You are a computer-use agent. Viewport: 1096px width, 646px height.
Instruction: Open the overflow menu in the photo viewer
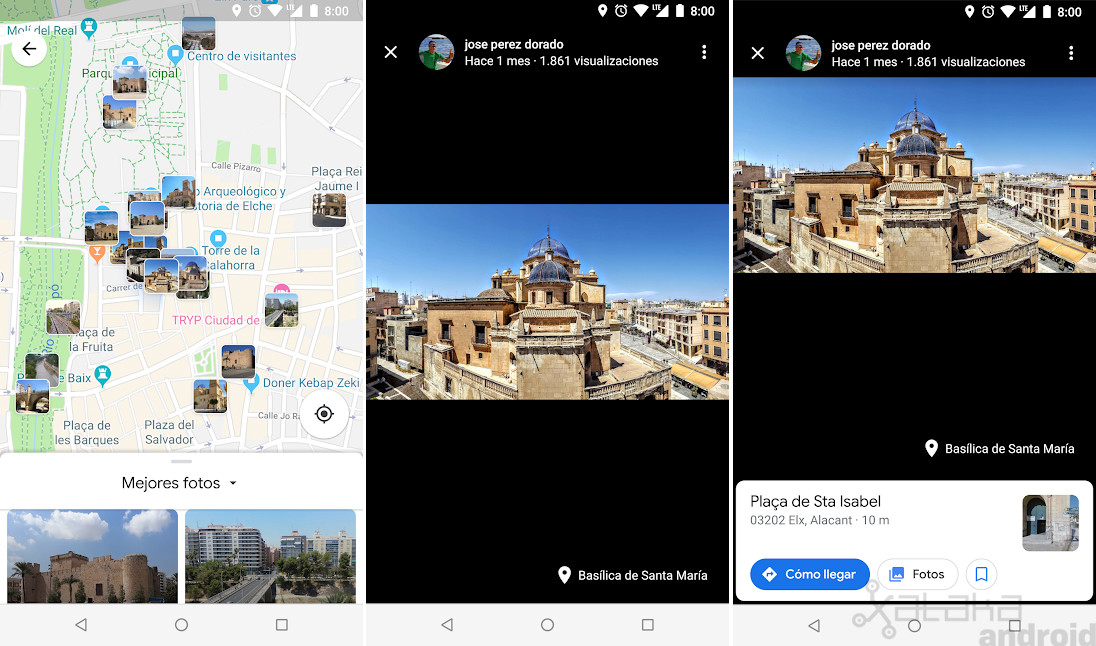[705, 52]
